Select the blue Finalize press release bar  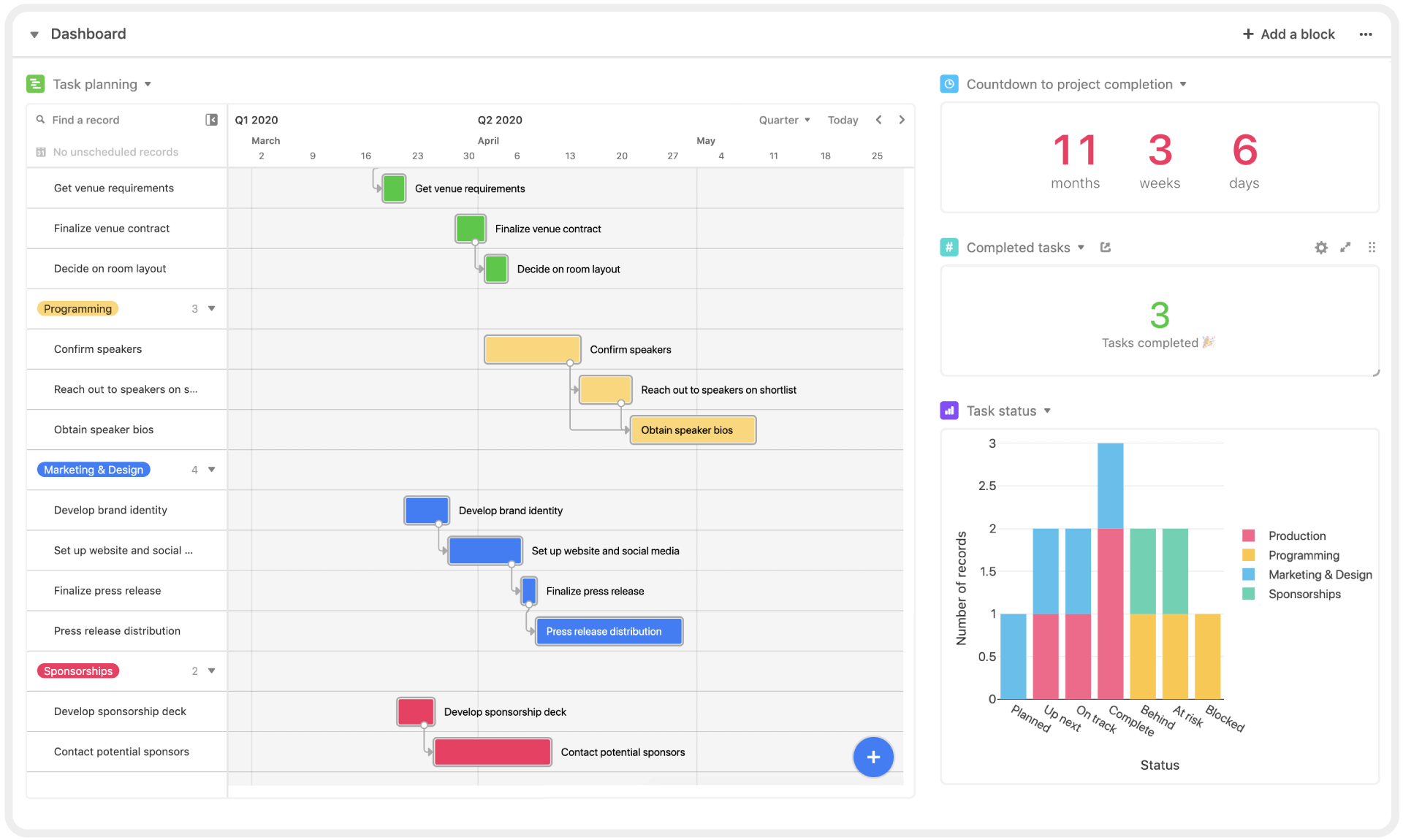pos(529,590)
